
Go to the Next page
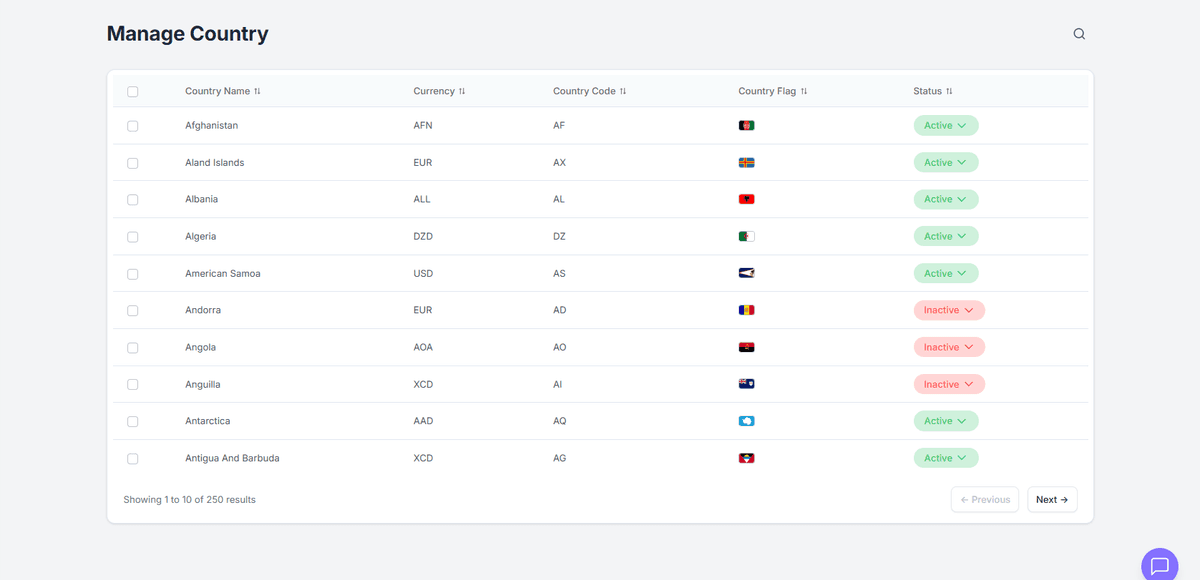tap(1052, 499)
